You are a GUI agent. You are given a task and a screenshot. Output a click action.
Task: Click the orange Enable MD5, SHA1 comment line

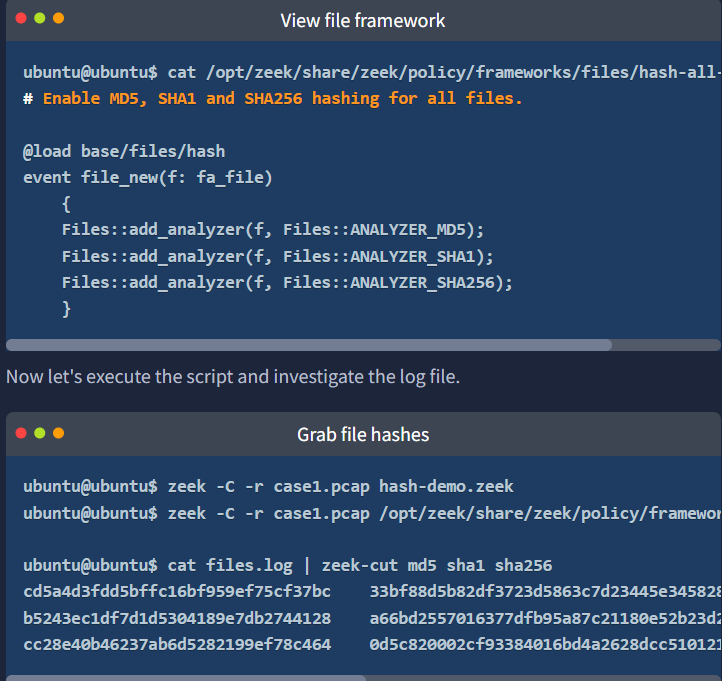click(272, 98)
